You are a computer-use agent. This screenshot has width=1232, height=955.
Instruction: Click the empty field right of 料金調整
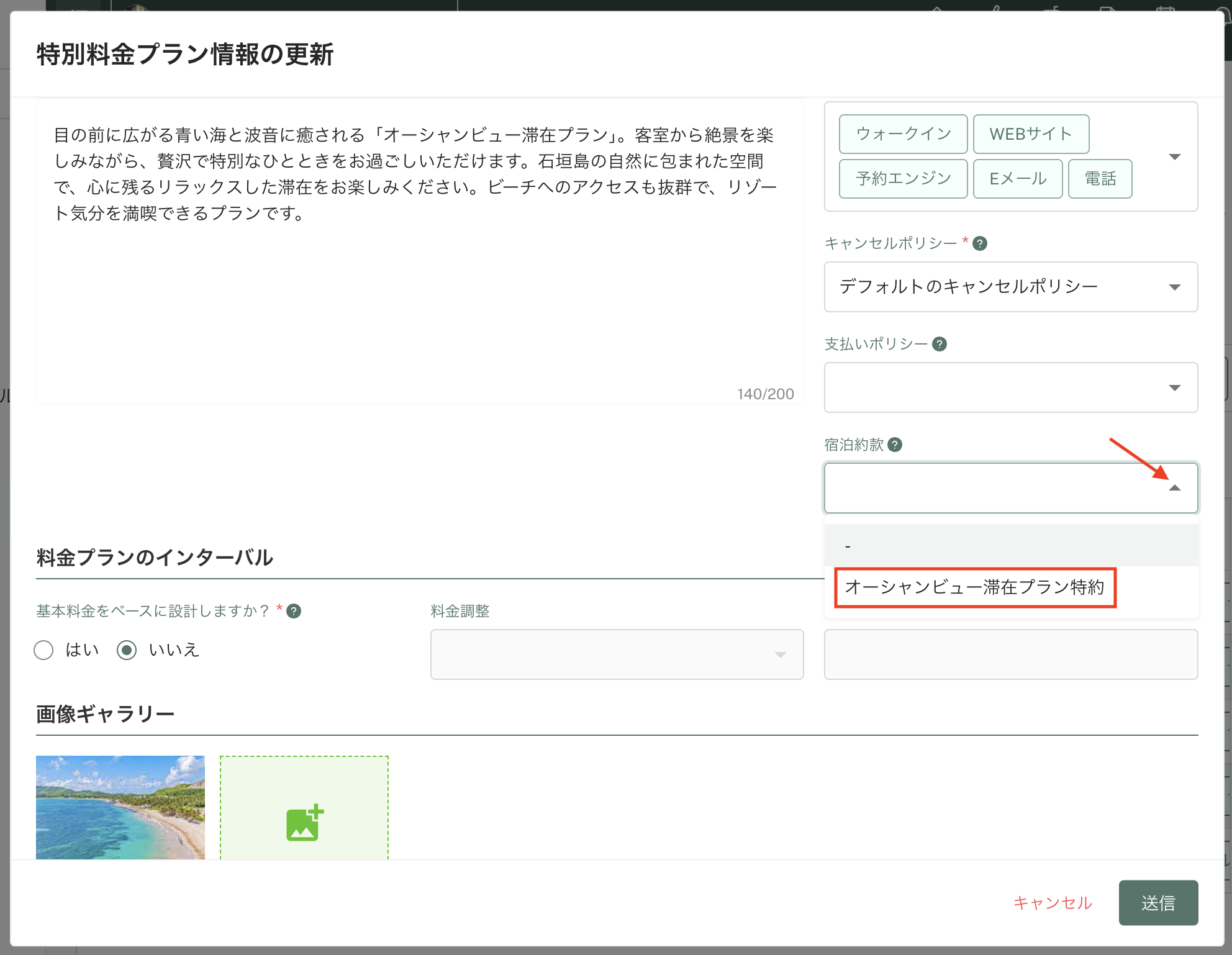coord(1011,654)
